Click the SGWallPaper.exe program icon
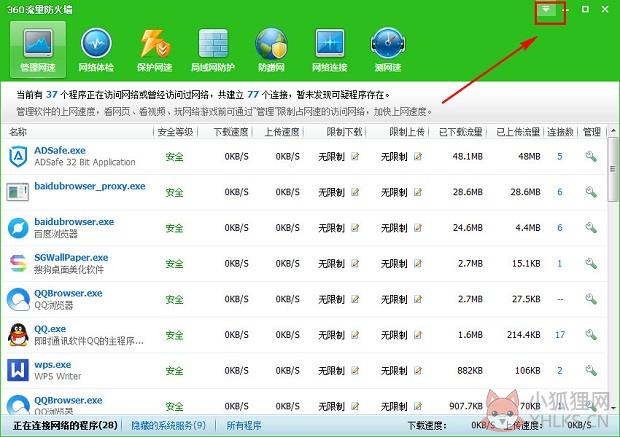This screenshot has width=620, height=437. coord(18,263)
